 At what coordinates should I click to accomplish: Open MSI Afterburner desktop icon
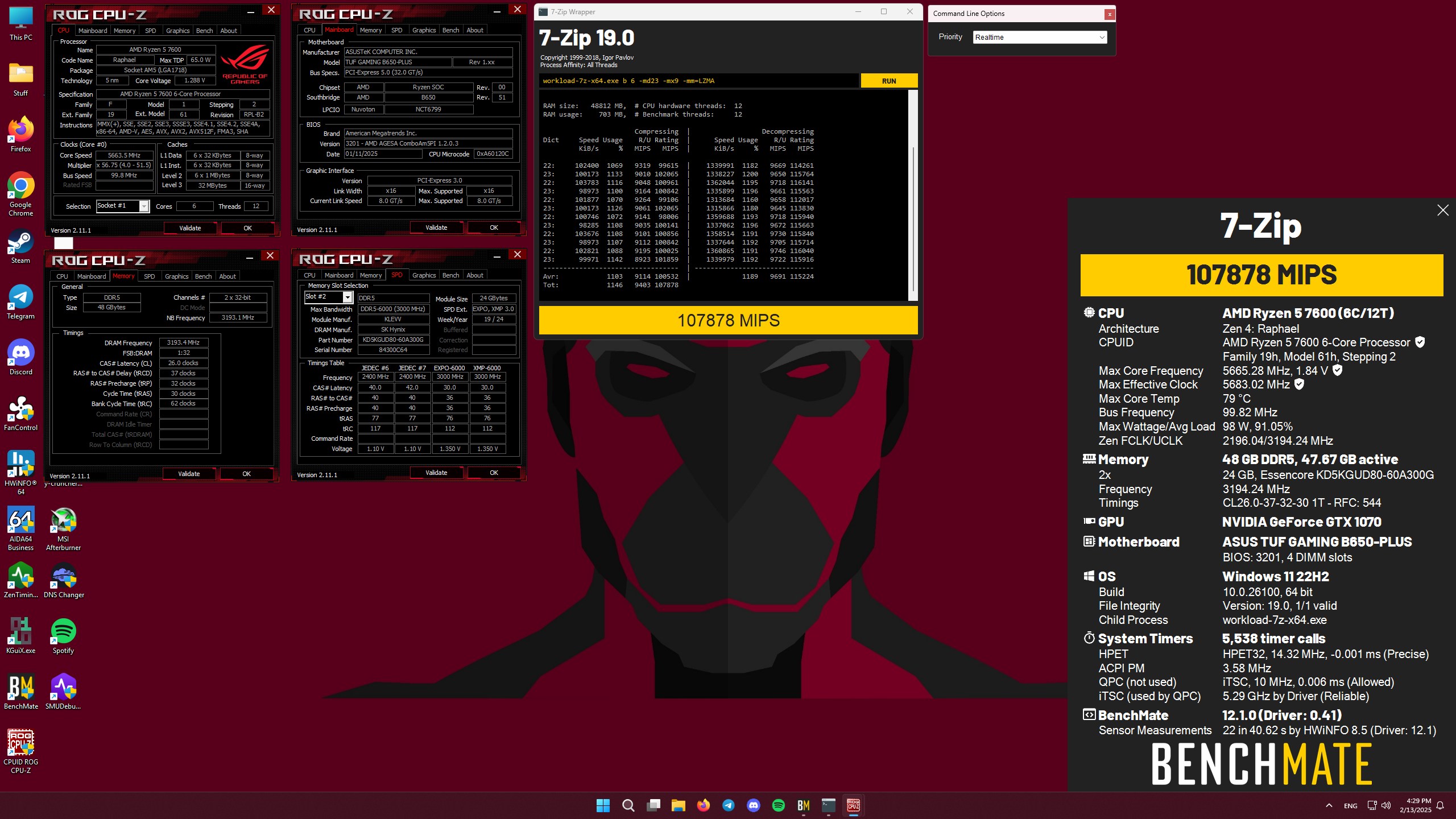[63, 529]
